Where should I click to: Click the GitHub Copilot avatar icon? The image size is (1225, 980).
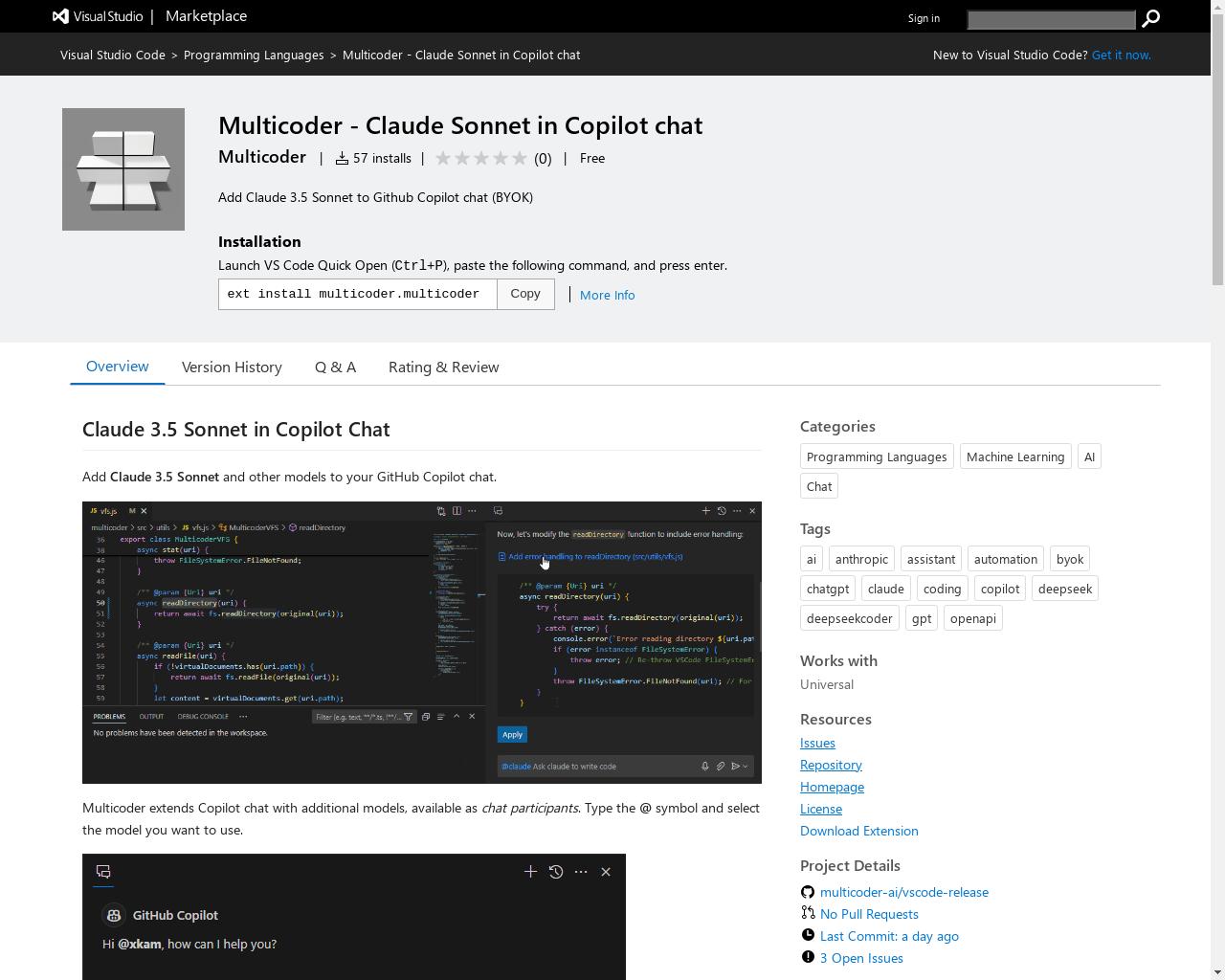pos(114,916)
